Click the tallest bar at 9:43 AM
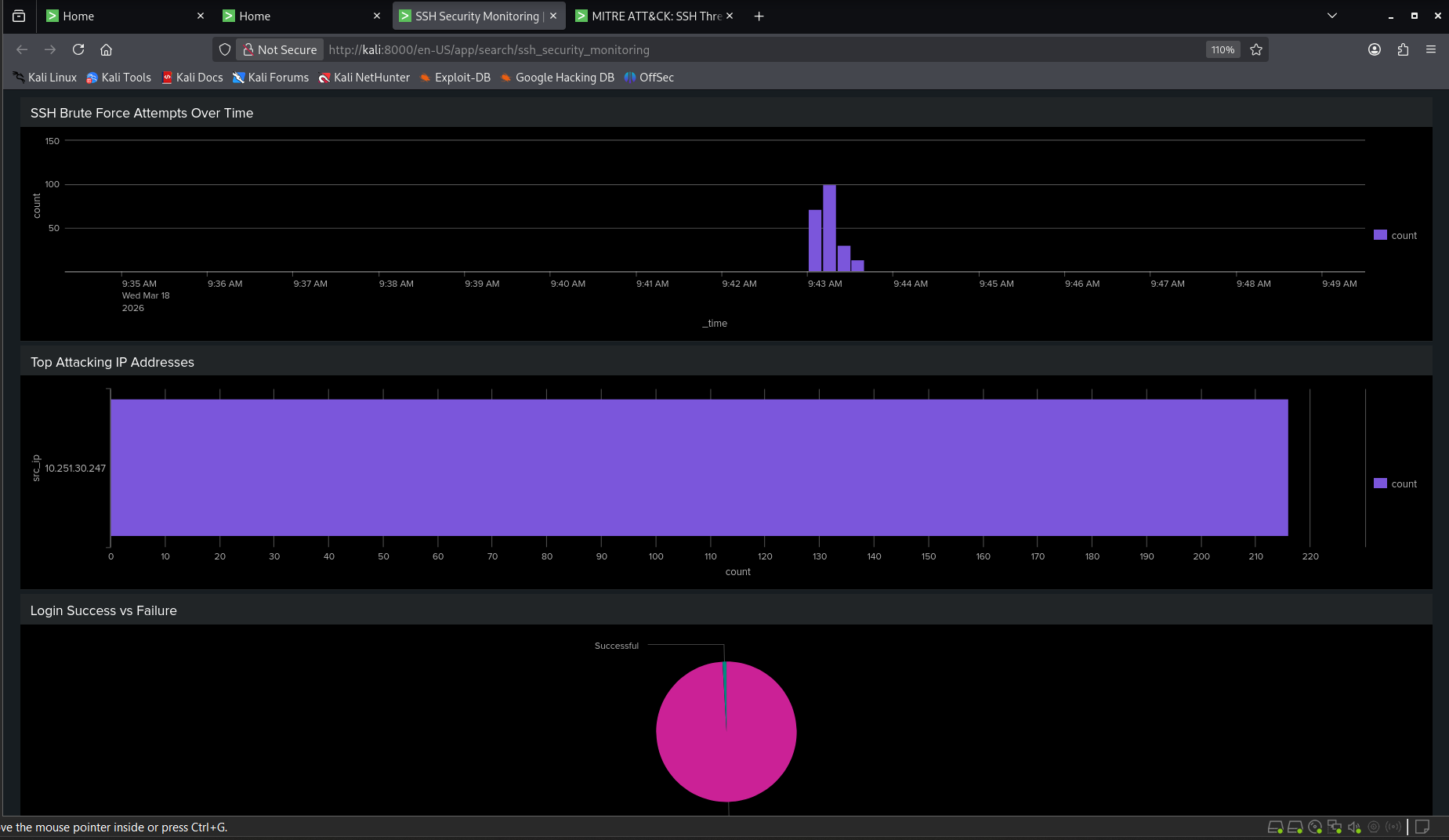Viewport: 1449px width, 840px height. point(829,228)
